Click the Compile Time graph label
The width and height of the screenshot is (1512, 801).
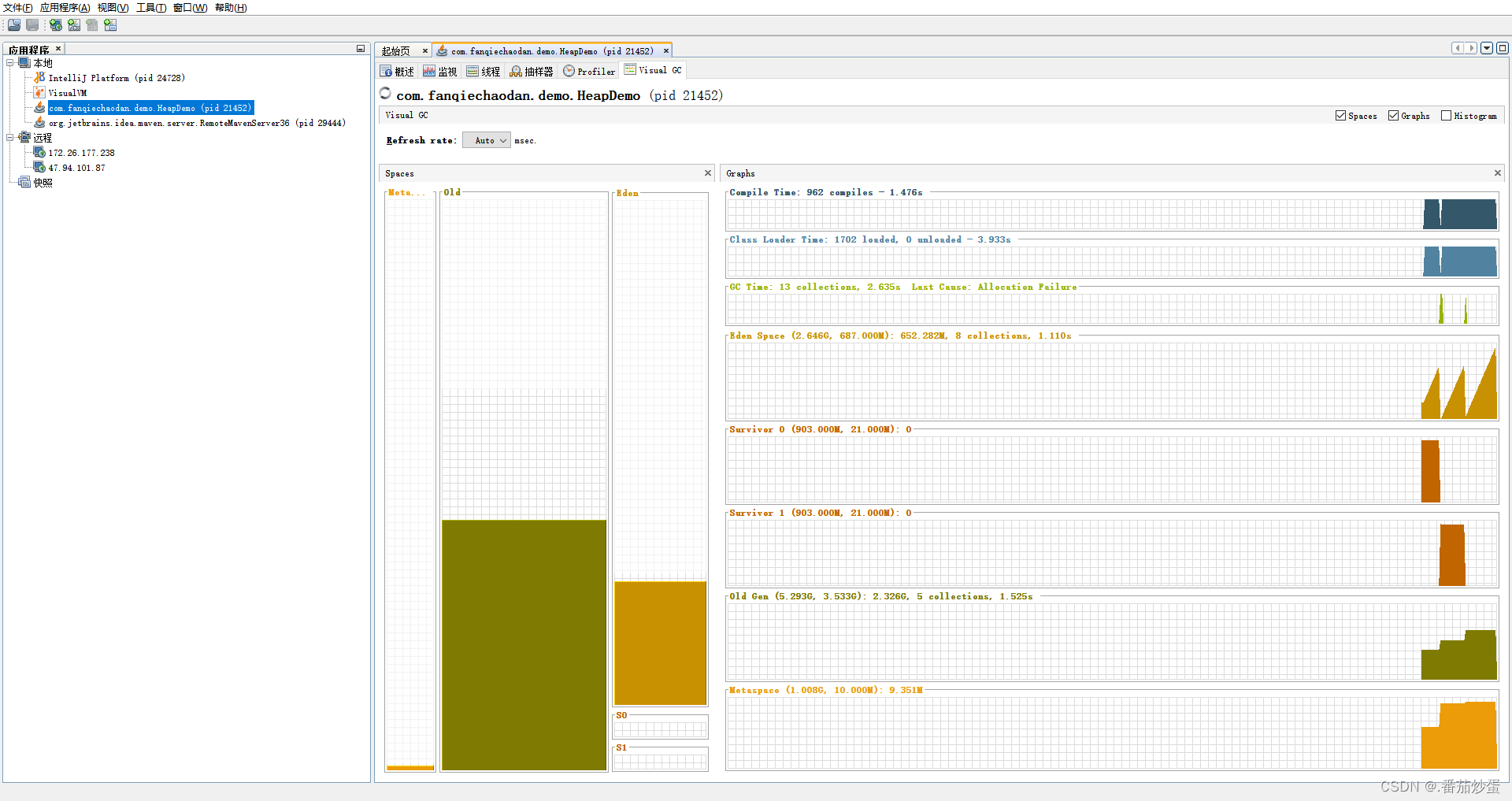tap(825, 192)
